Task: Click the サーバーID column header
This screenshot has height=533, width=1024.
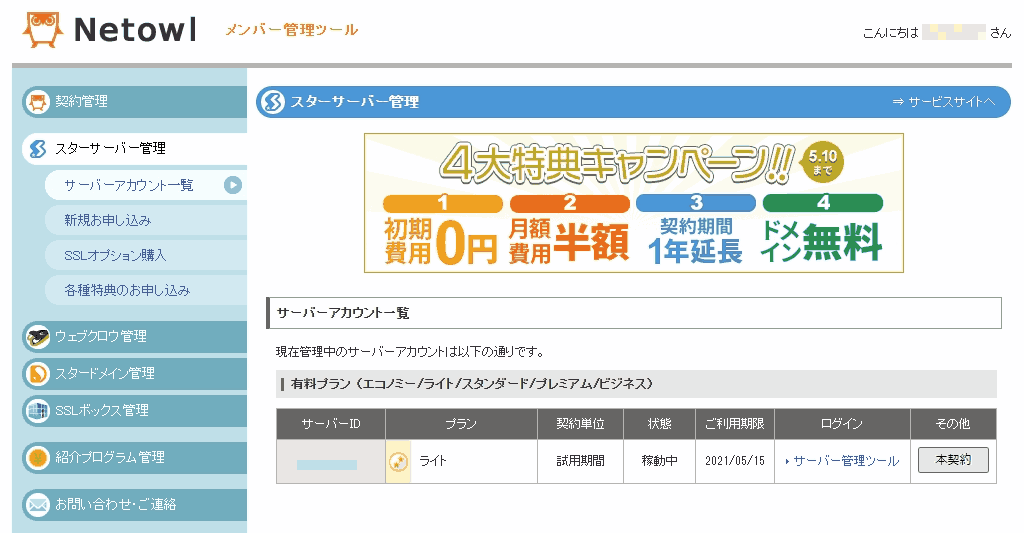Action: click(x=330, y=424)
